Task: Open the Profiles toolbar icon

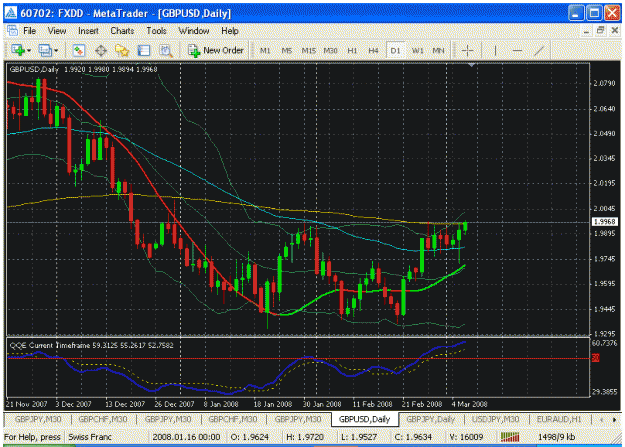Action: [45, 50]
